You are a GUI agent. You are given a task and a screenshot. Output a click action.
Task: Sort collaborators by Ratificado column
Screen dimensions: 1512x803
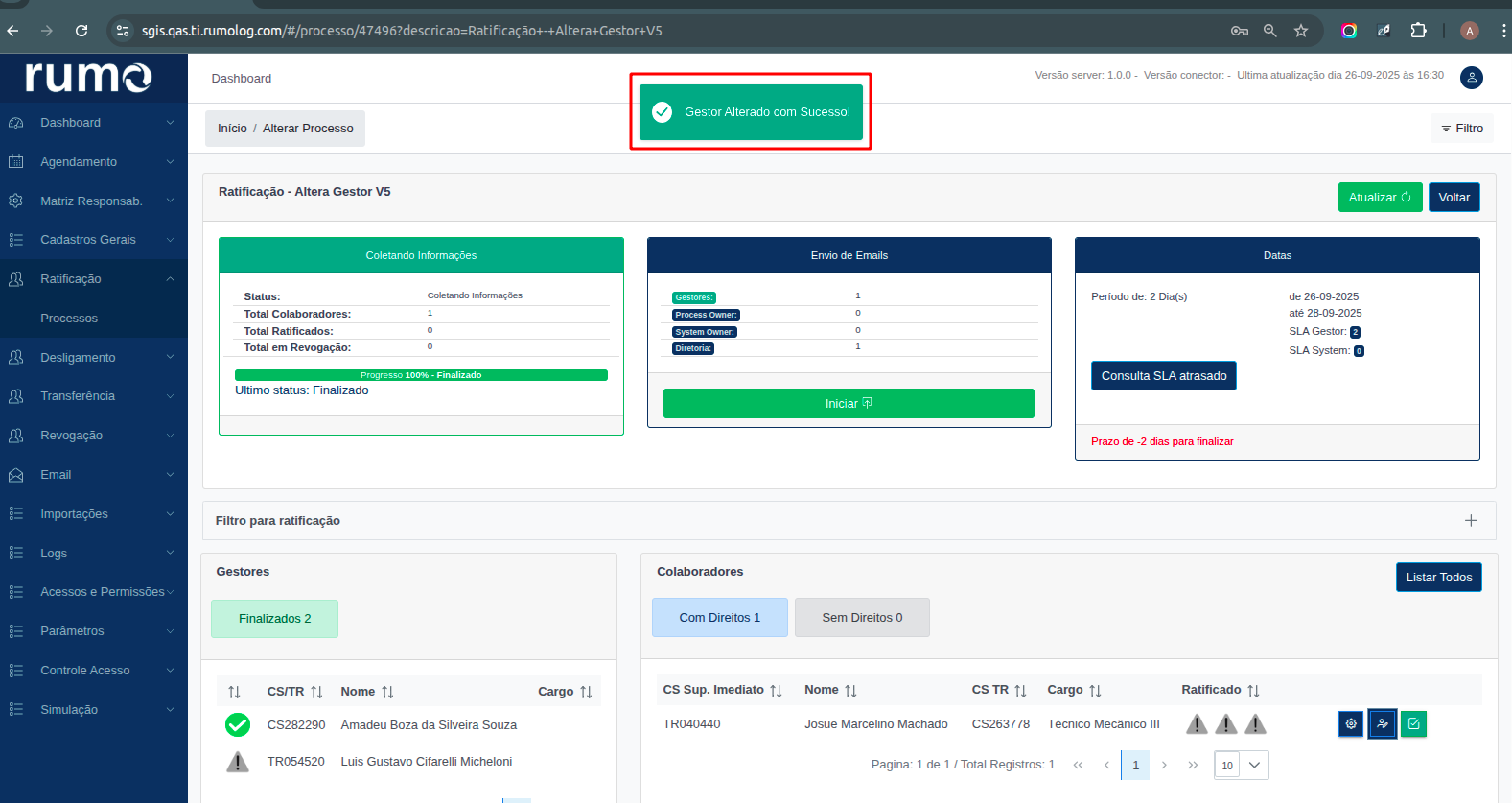(1253, 691)
